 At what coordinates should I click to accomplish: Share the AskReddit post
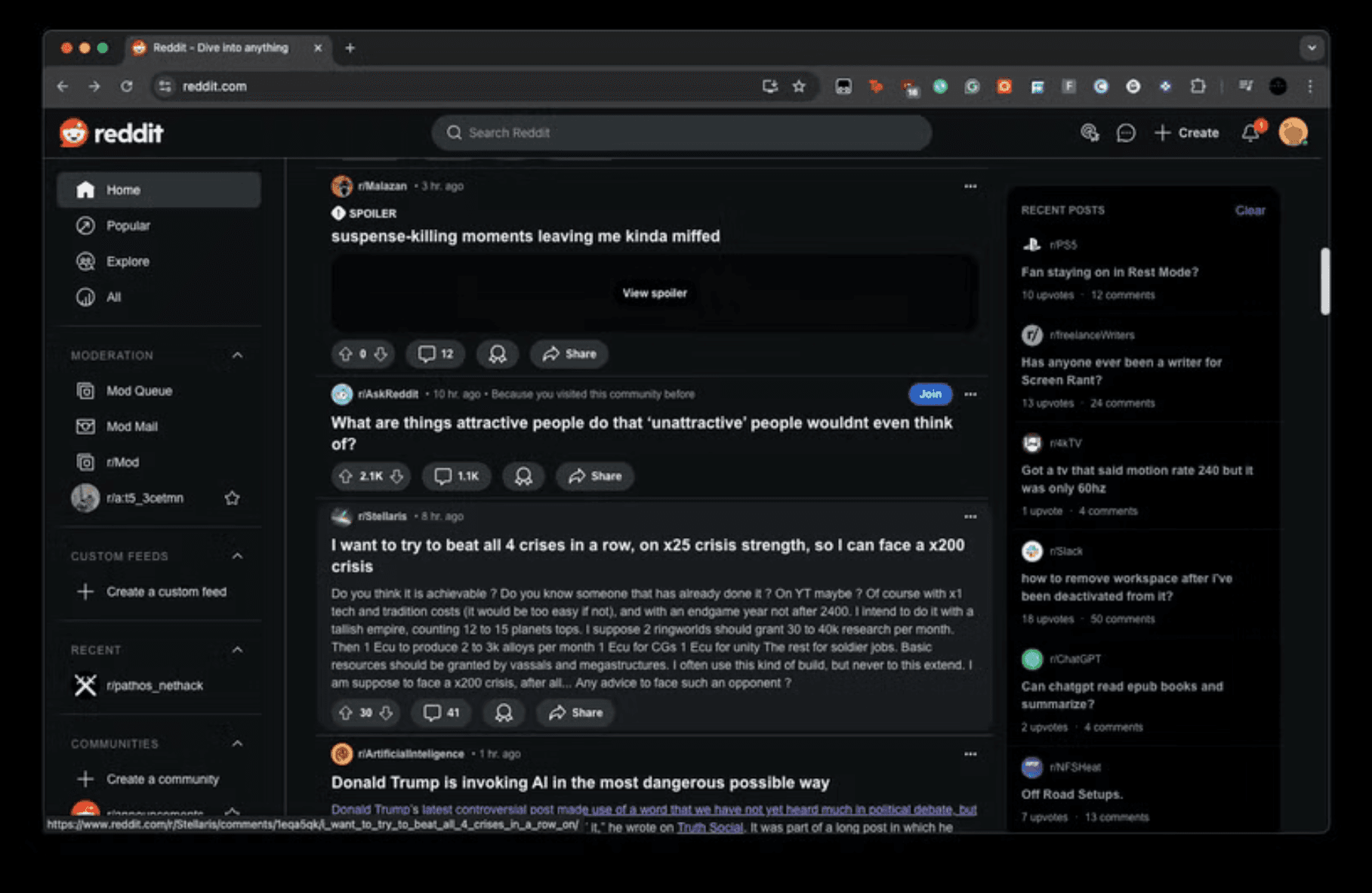click(x=595, y=476)
